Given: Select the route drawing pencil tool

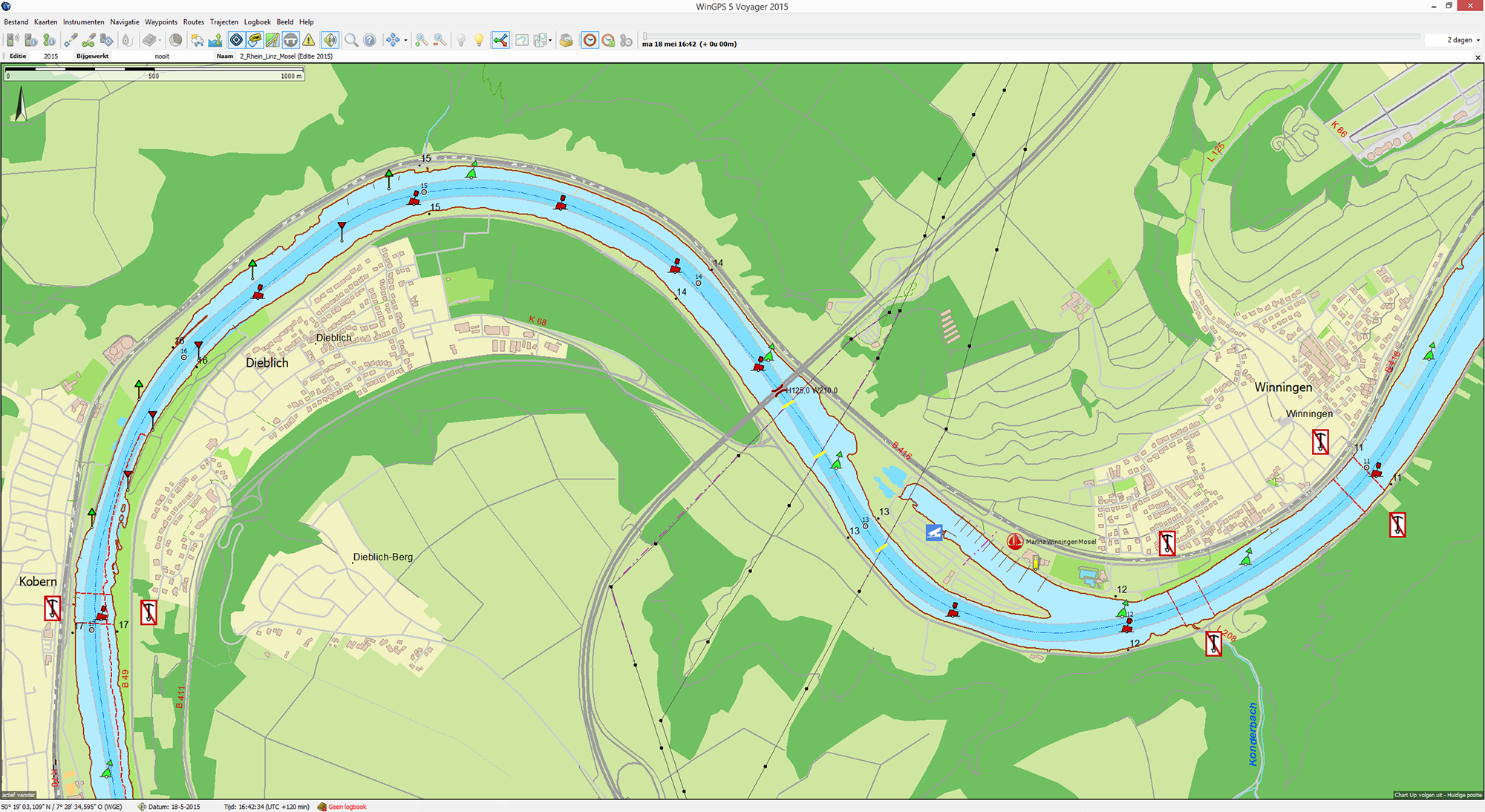Looking at the screenshot, I should point(88,40).
